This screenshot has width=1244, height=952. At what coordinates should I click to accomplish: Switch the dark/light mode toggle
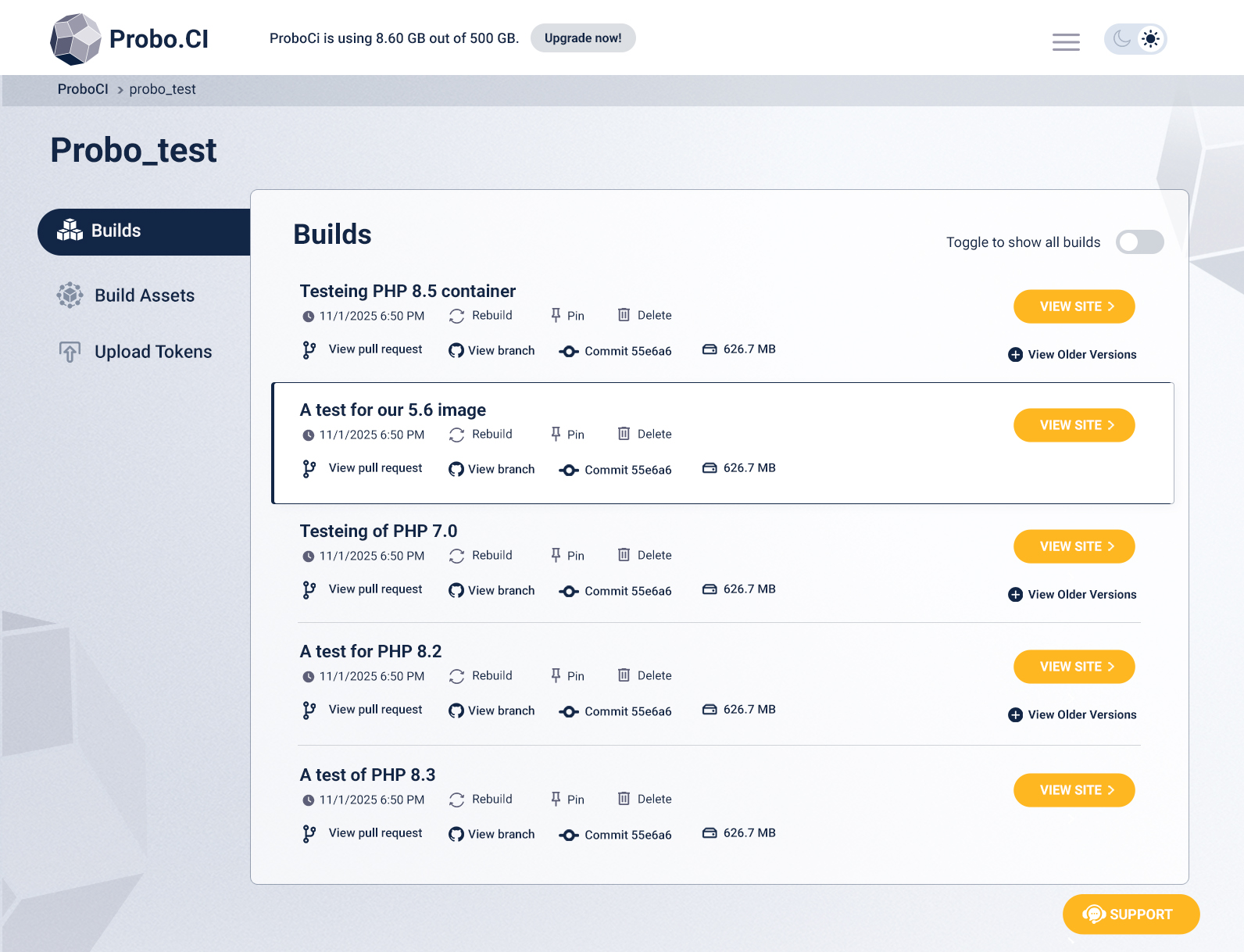[x=1135, y=39]
